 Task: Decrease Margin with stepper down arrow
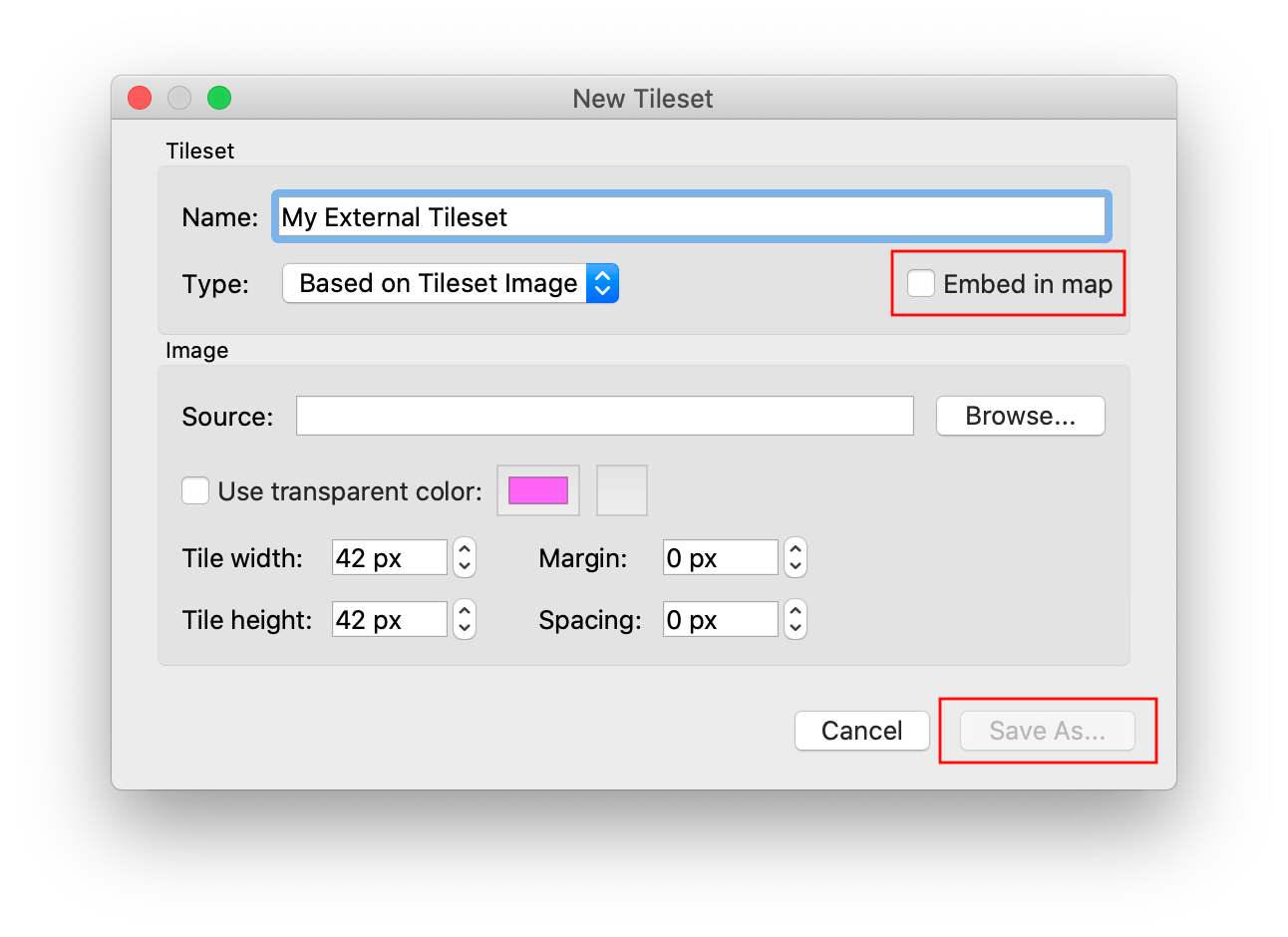point(795,567)
